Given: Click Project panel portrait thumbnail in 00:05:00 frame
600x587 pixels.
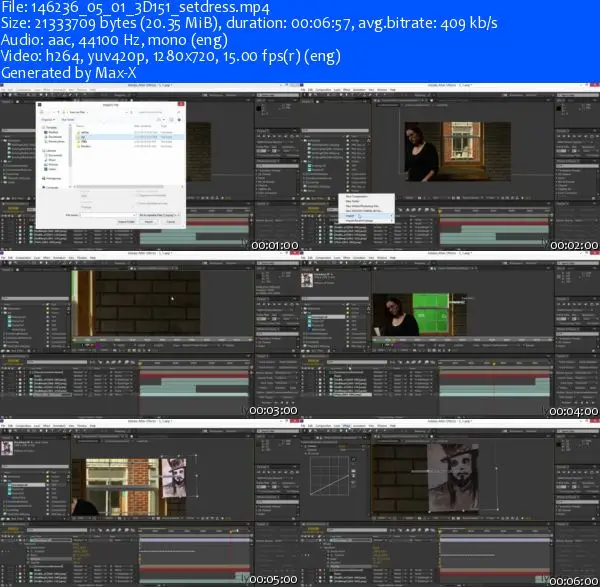Looking at the screenshot, I should tap(7, 448).
